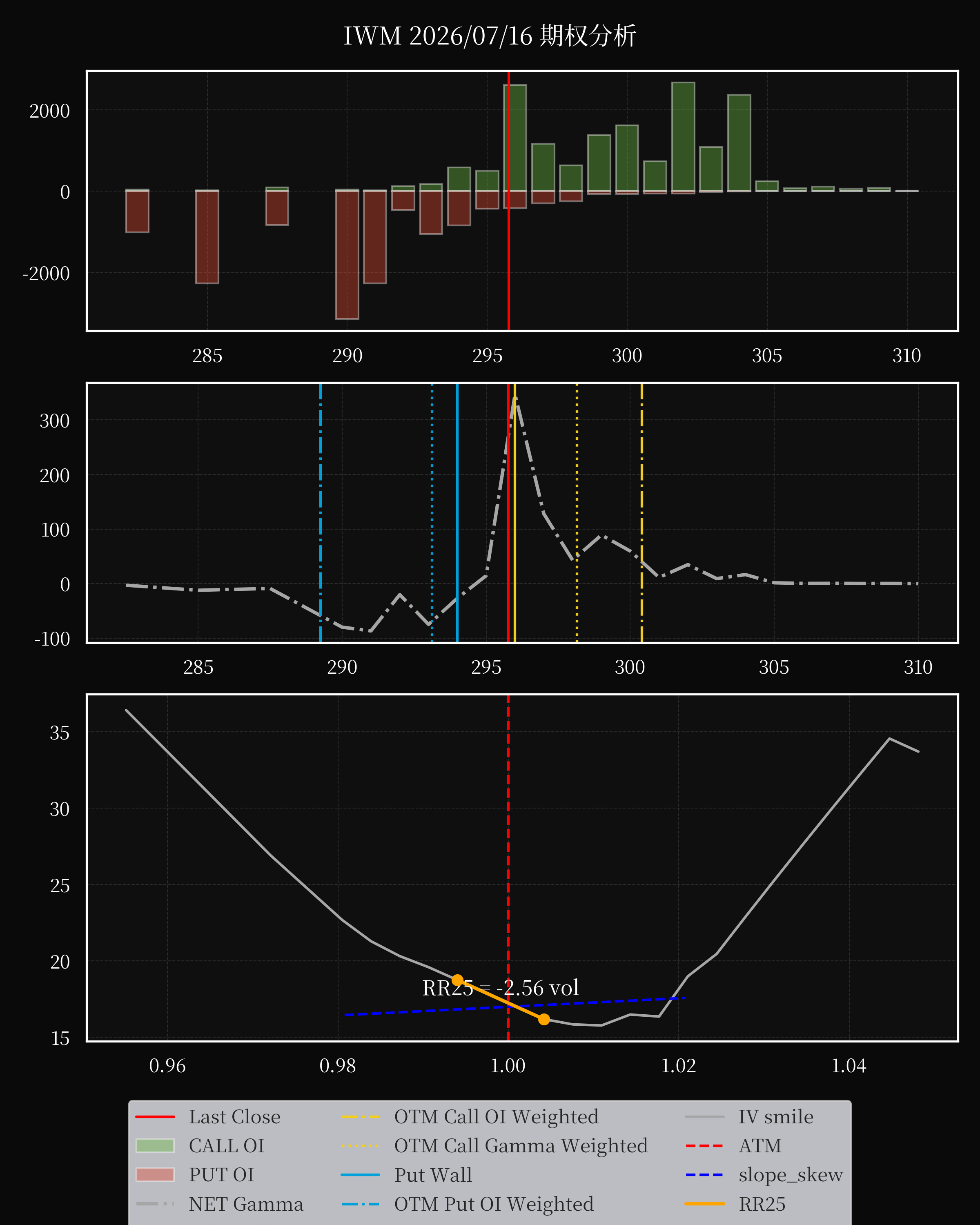980x1225 pixels.
Task: Click the 300 y-axis label in gamma chart
Action: [x=55, y=421]
